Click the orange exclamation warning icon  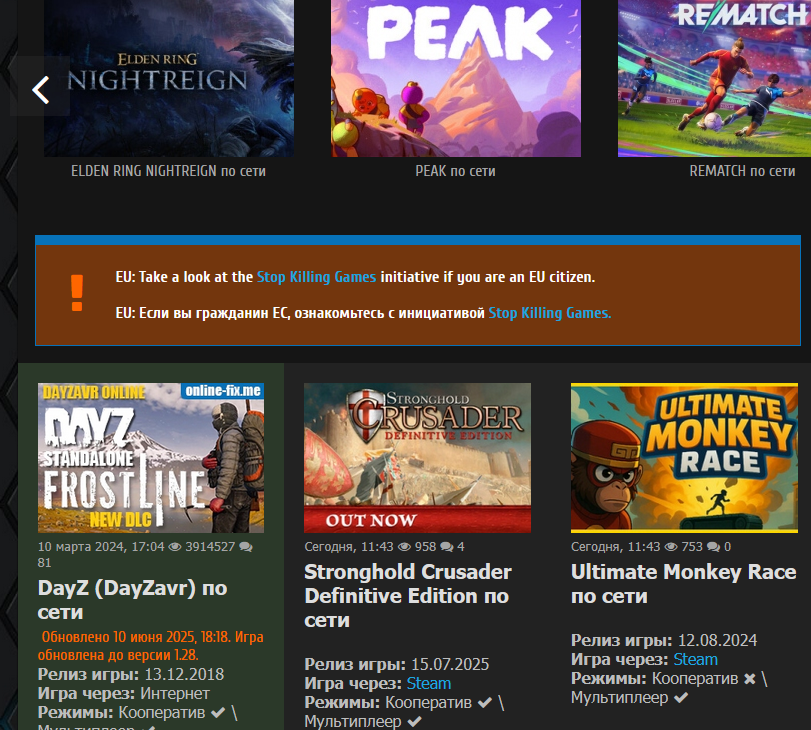tap(77, 293)
